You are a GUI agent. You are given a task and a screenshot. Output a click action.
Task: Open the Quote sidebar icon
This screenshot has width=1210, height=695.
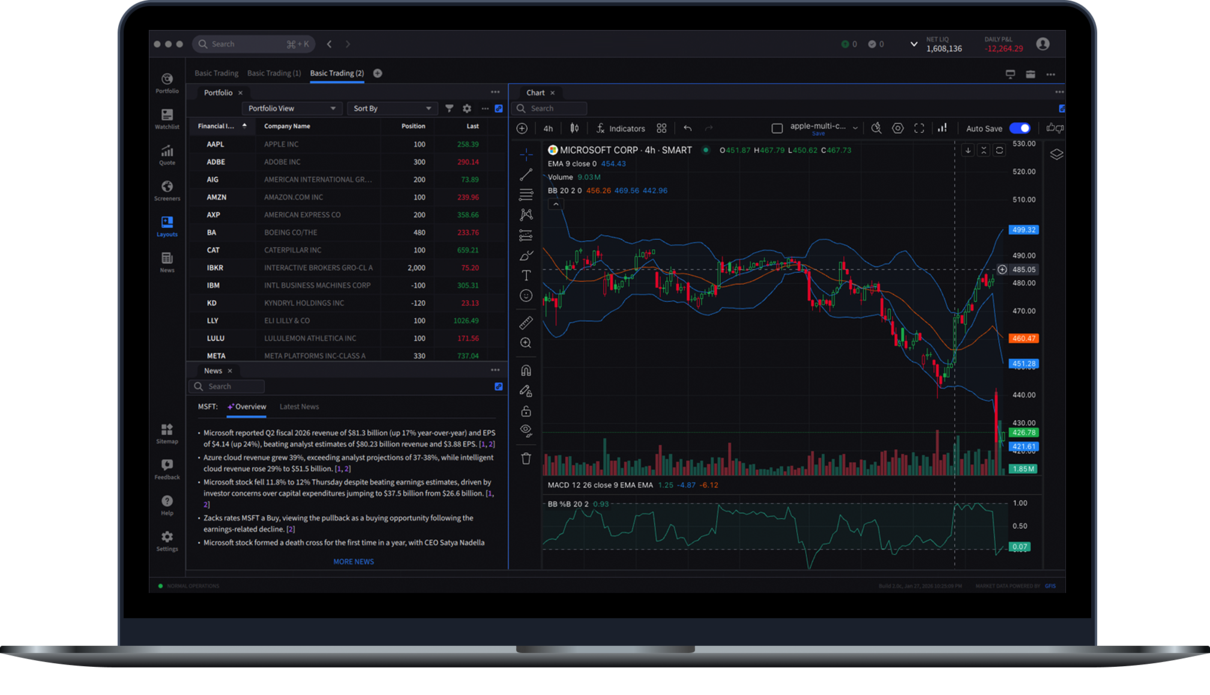(x=167, y=155)
